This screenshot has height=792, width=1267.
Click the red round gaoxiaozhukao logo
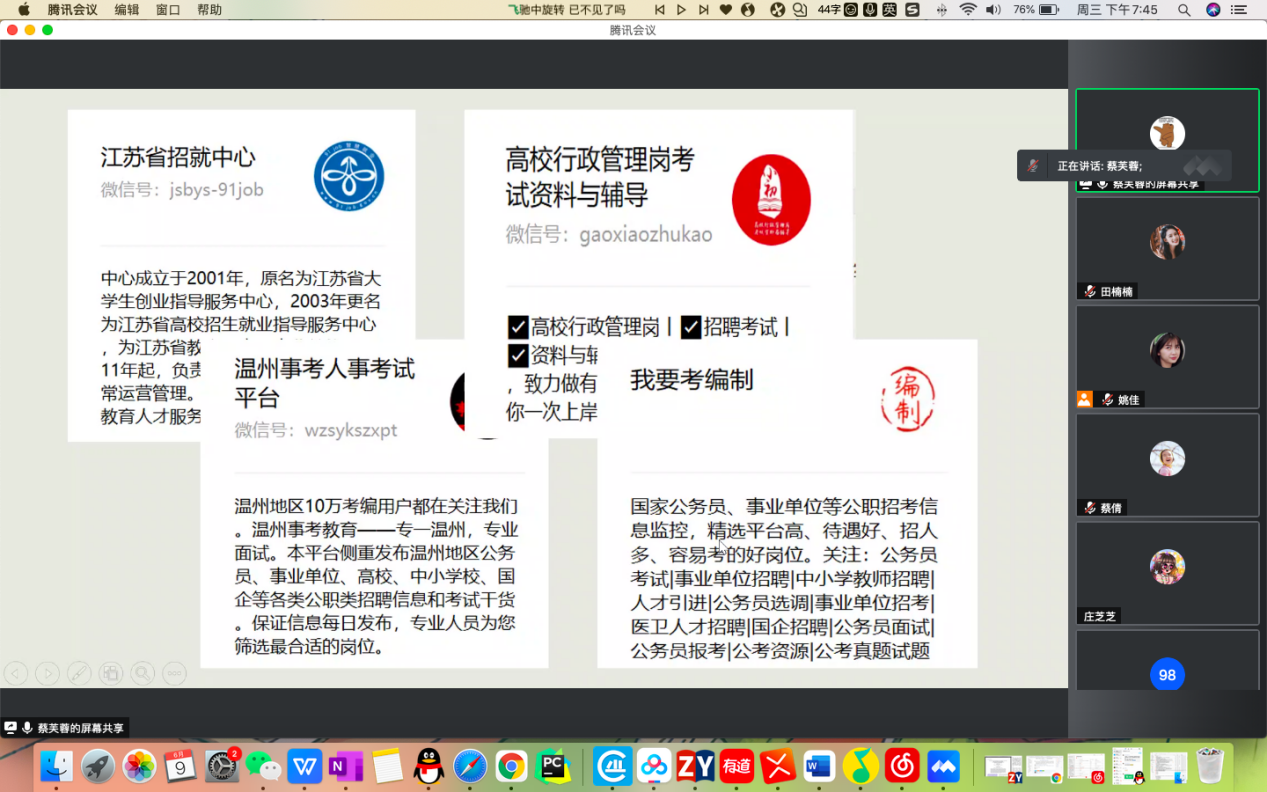pyautogui.click(x=771, y=200)
